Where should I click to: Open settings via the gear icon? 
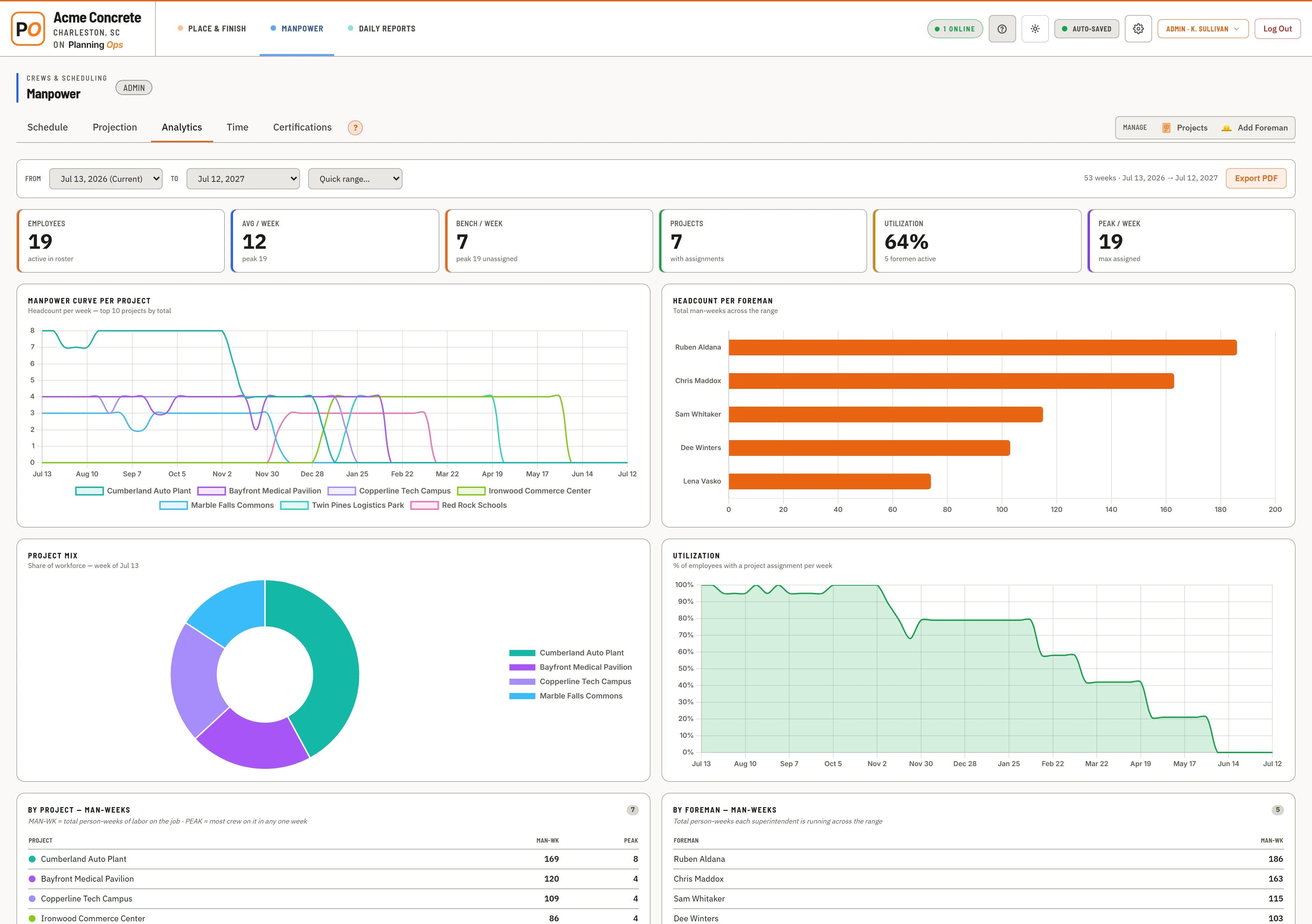1138,29
